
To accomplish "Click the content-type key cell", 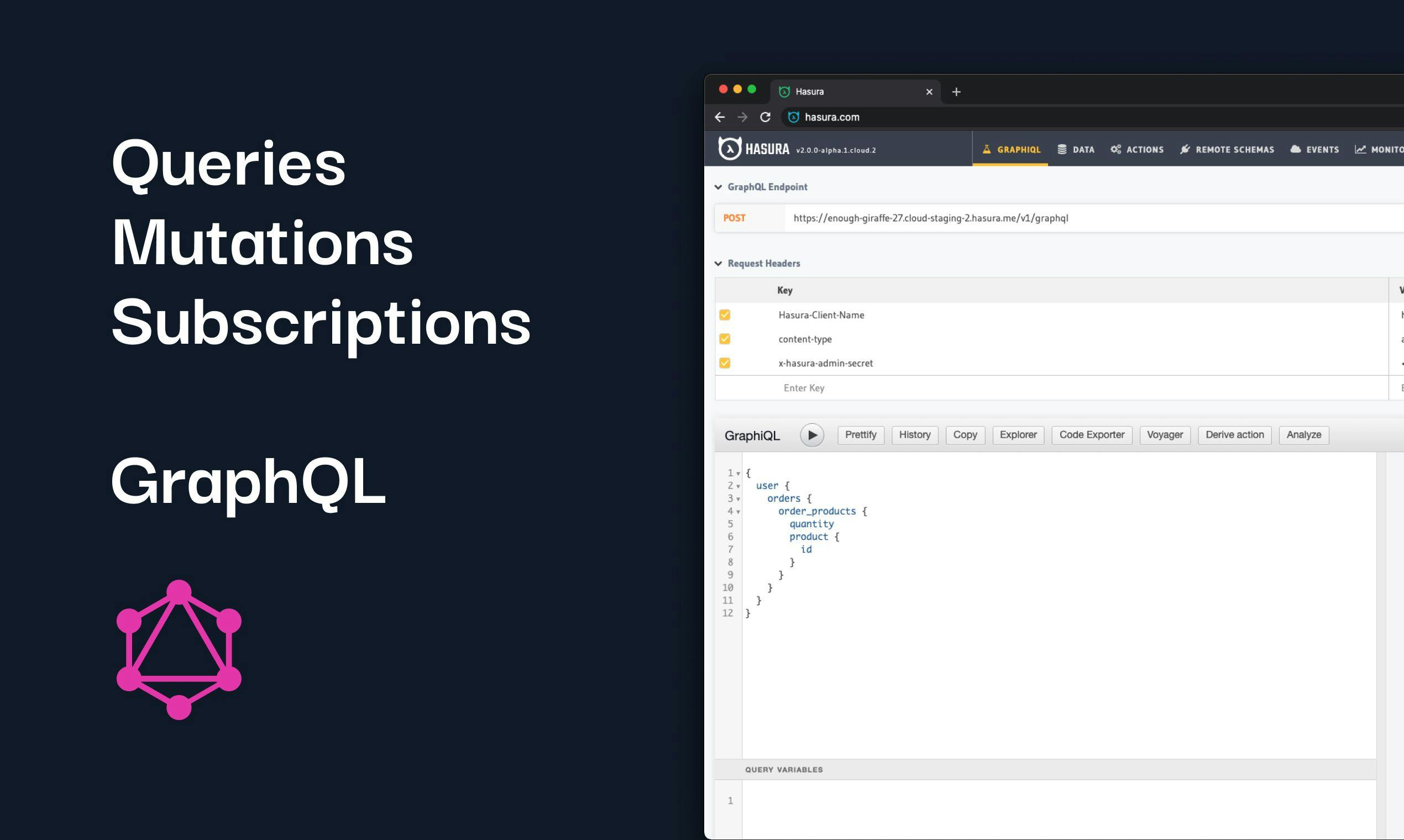I will tap(805, 339).
